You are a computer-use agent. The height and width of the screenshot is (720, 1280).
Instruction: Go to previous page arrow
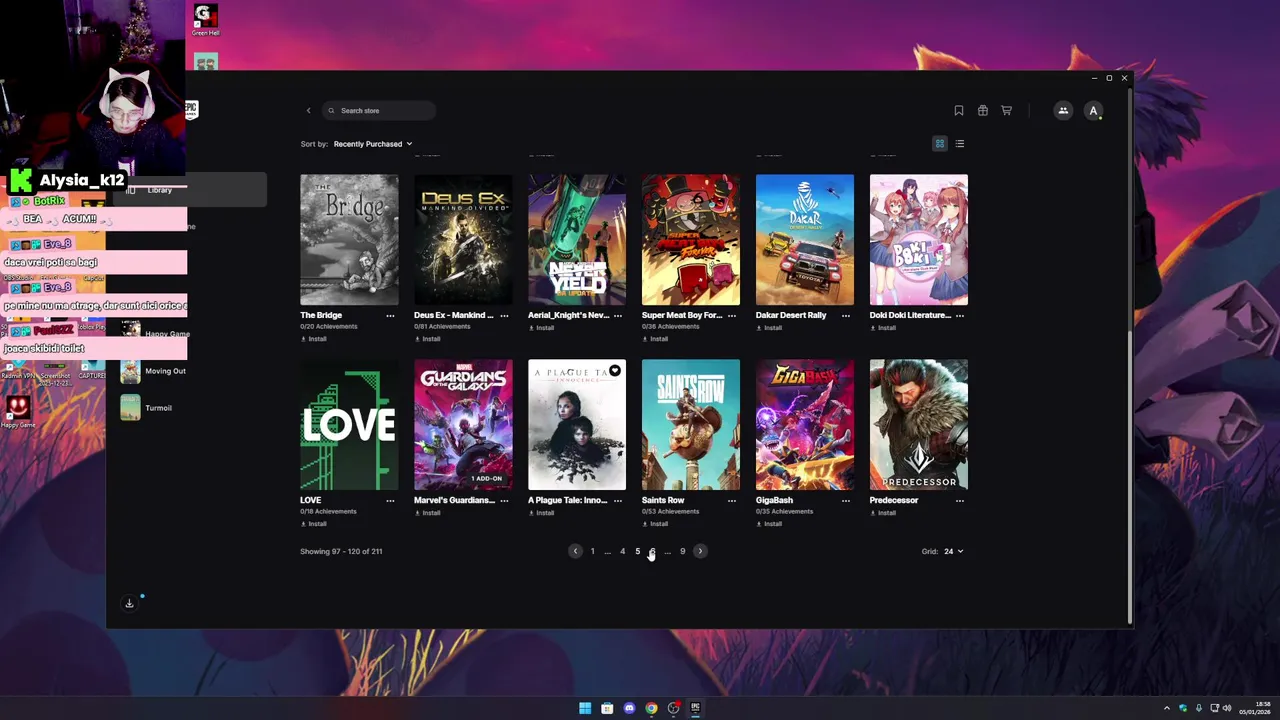click(x=575, y=551)
